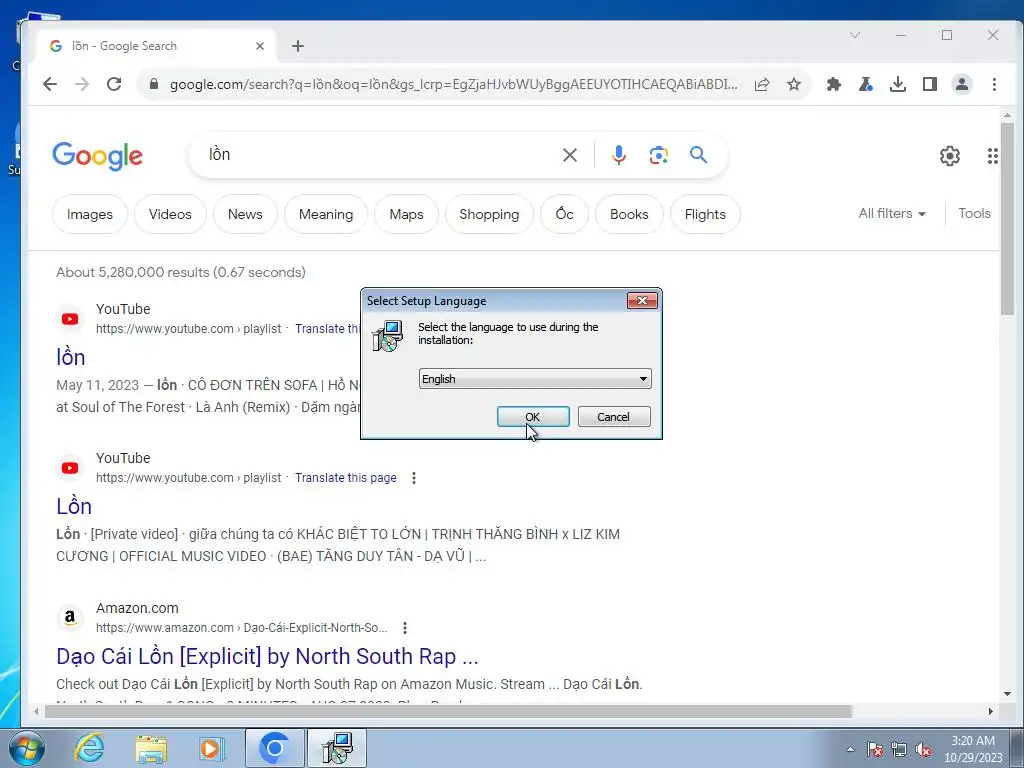Click the scroll-down arrow of the page
This screenshot has height=768, width=1024.
(1007, 694)
